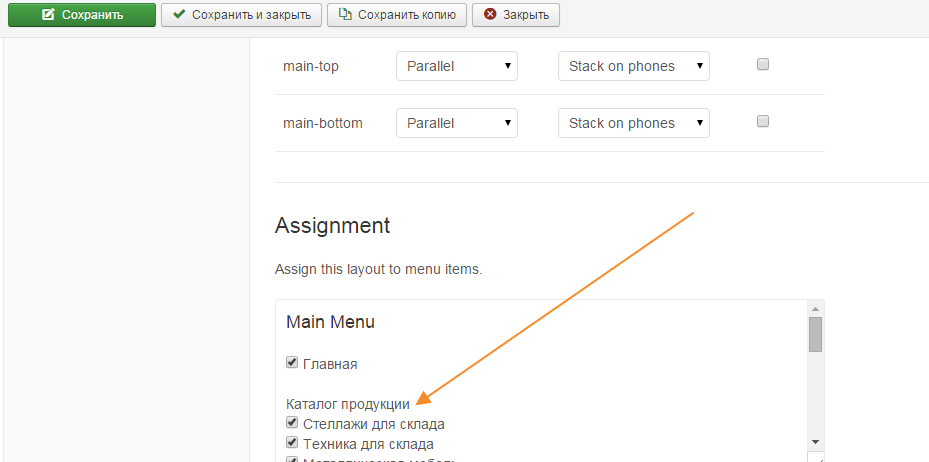The image size is (929, 462).
Task: Click the scroll down arrow of menu list
Action: (x=815, y=441)
